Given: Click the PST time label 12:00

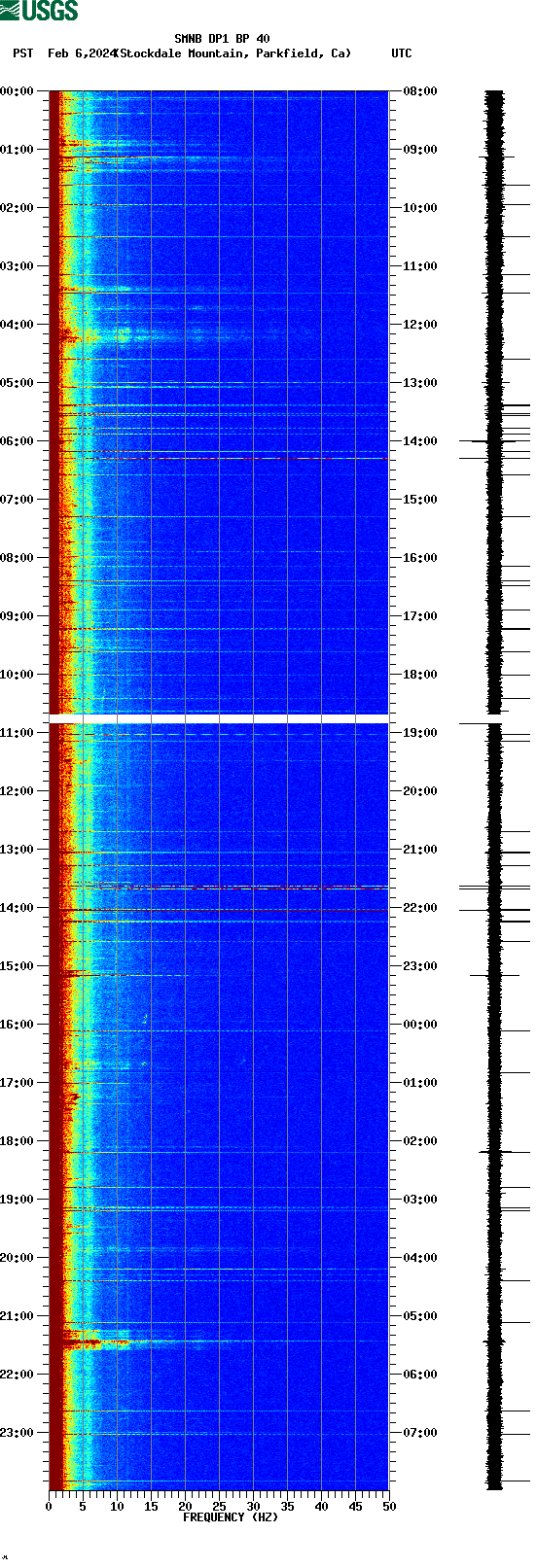Looking at the screenshot, I should pos(18,791).
